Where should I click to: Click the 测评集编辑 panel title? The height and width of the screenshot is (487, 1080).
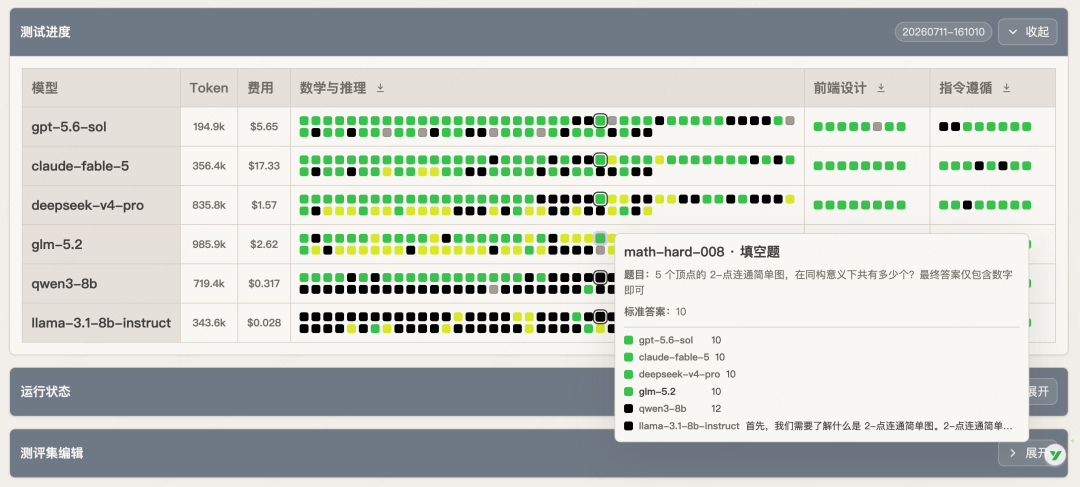pyautogui.click(x=52, y=453)
